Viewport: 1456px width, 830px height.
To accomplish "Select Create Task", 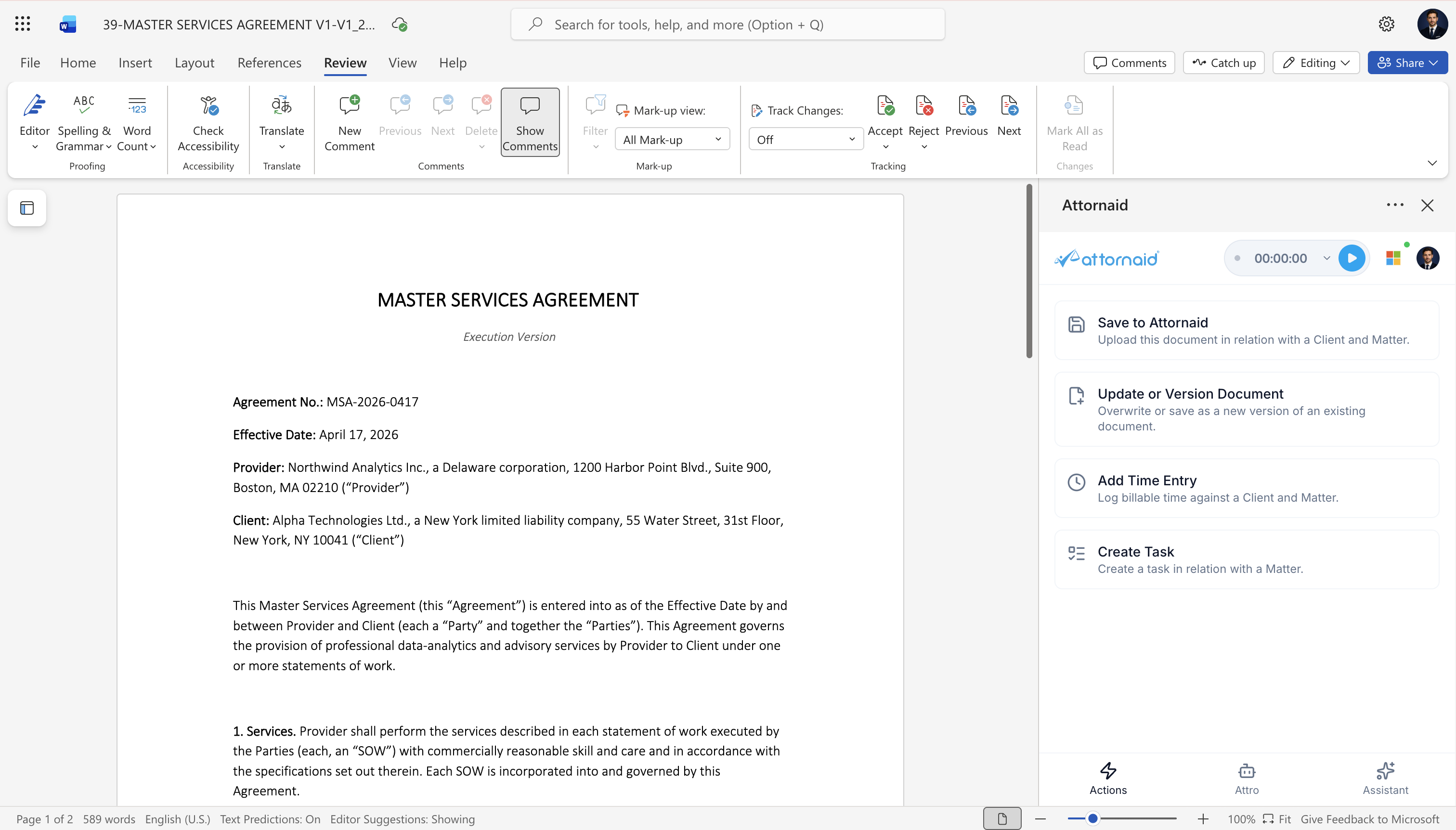I will (1246, 559).
